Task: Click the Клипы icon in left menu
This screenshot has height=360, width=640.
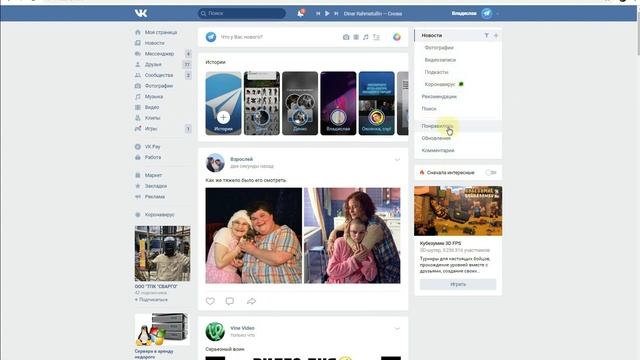Action: tap(138, 118)
